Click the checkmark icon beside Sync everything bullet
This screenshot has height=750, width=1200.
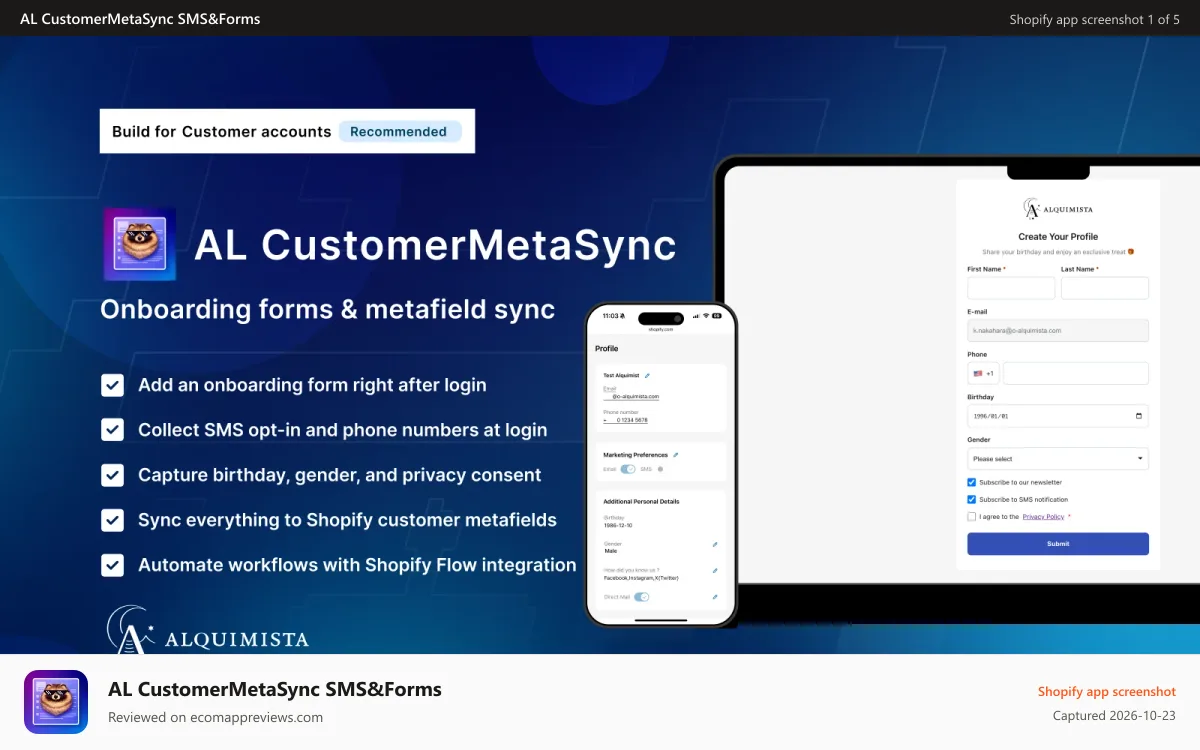[113, 520]
